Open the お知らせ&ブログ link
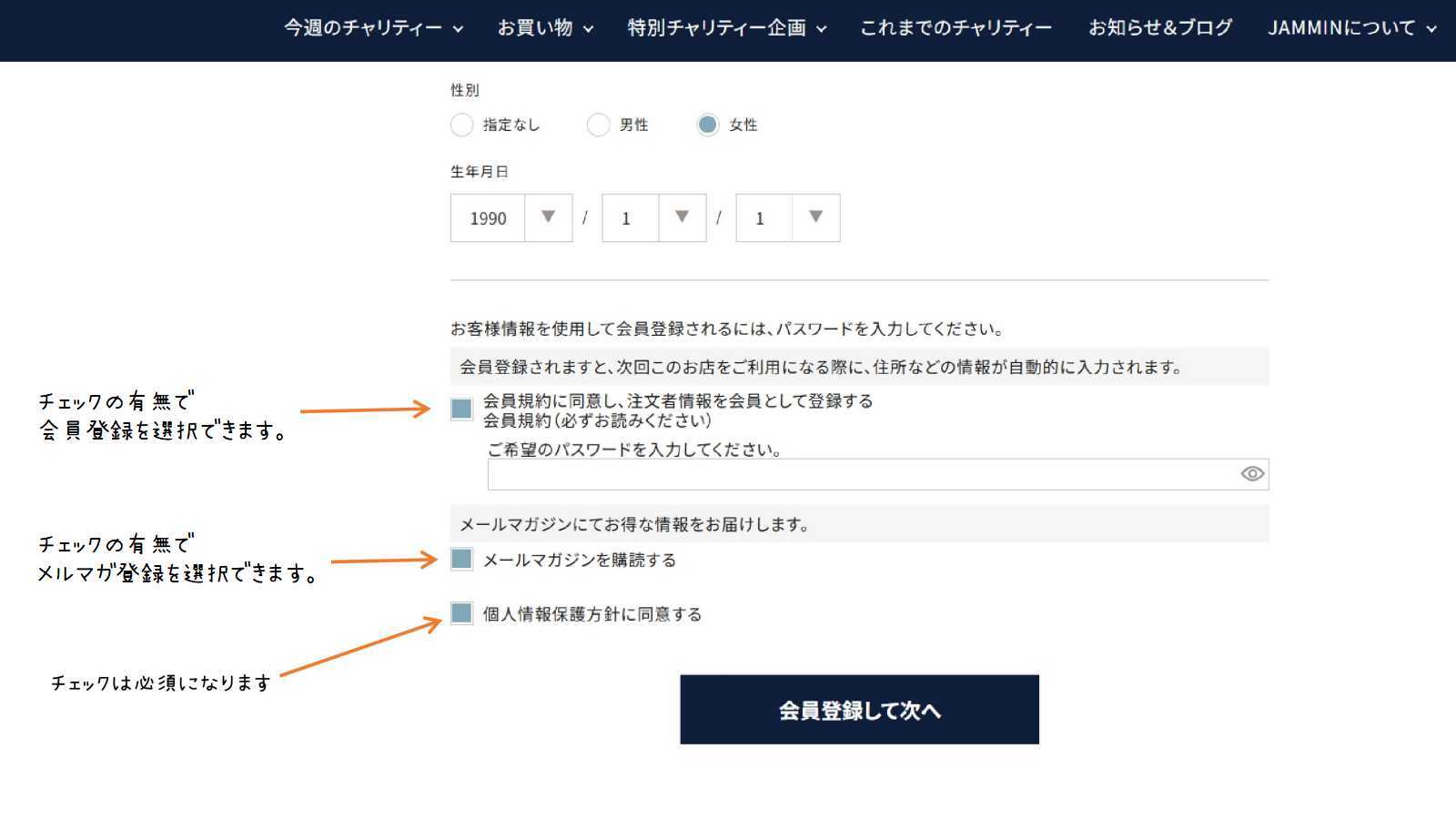 (x=1160, y=28)
